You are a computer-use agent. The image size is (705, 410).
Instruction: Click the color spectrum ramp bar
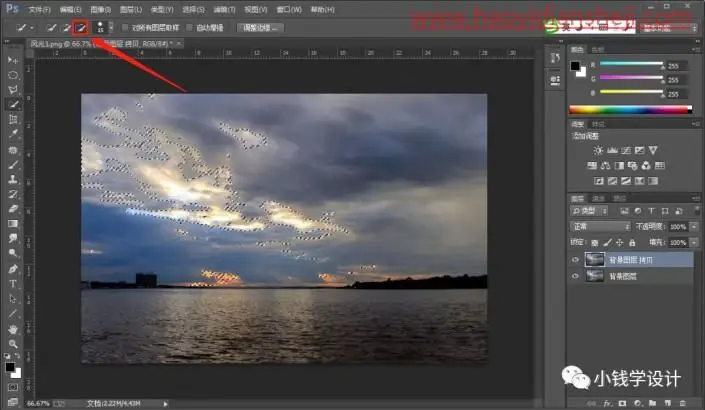click(630, 109)
